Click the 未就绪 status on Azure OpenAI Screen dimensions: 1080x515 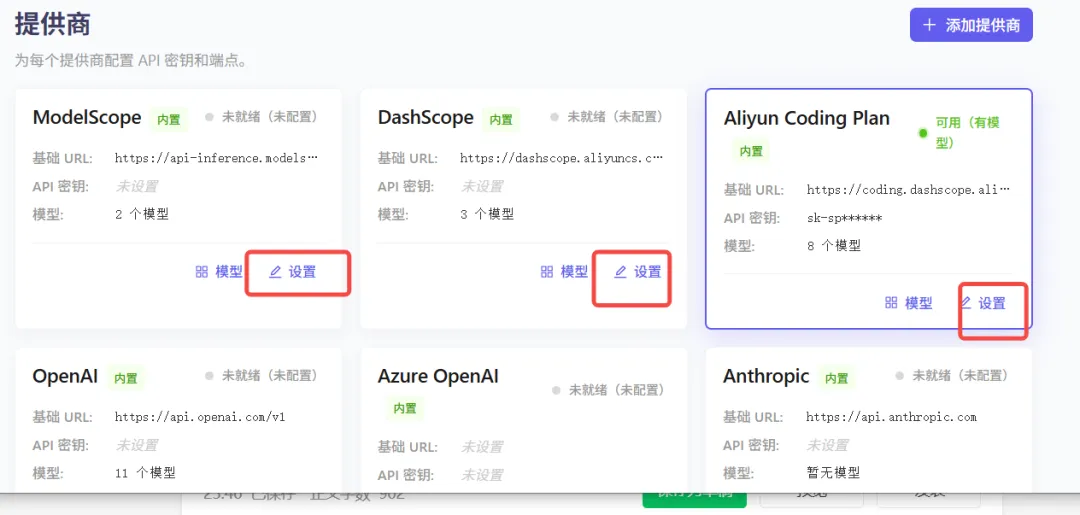pyautogui.click(x=610, y=390)
